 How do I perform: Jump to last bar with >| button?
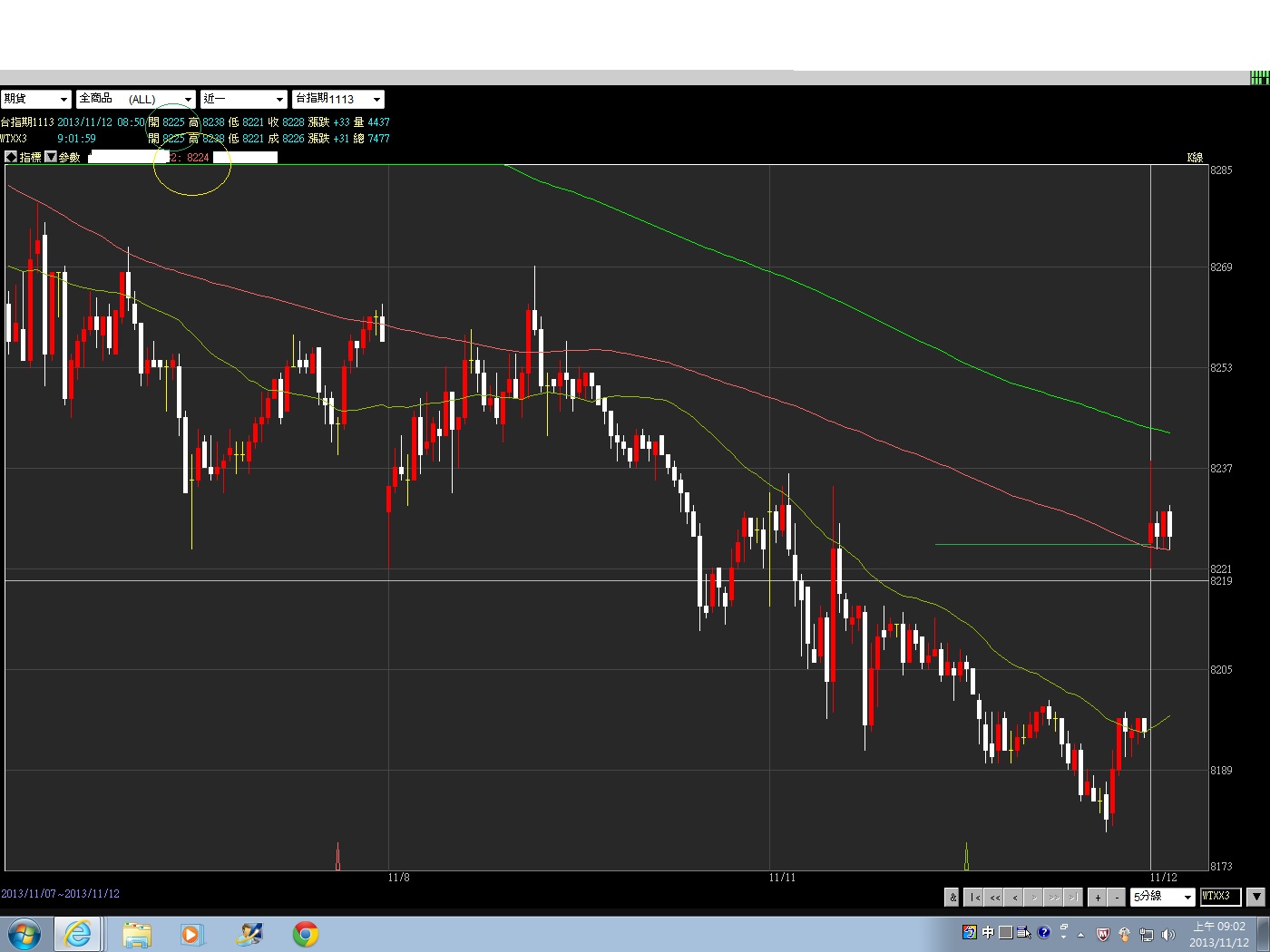point(1073,897)
